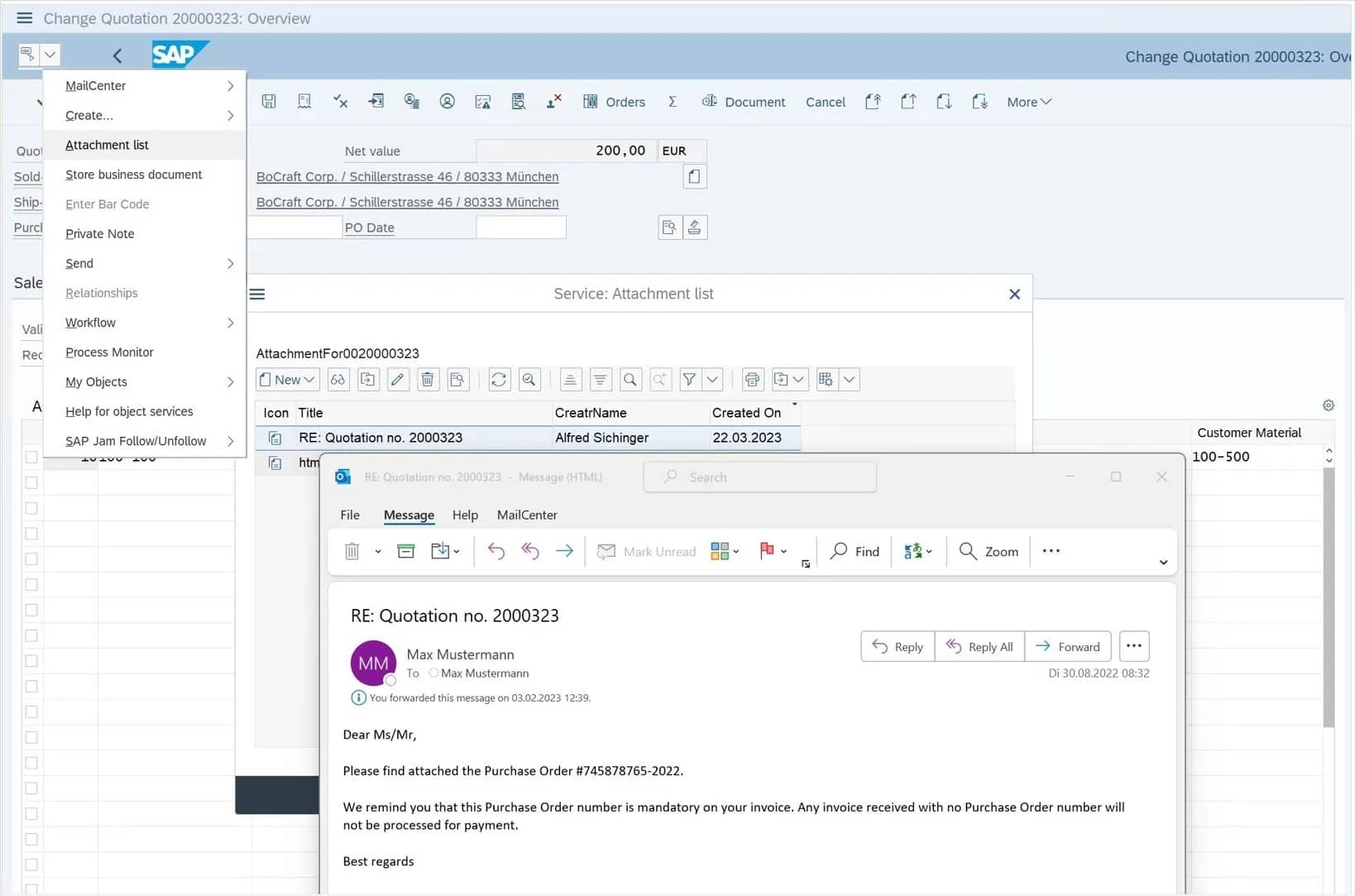Expand the services for object dropdown arrow
The image size is (1355, 896).
click(50, 55)
